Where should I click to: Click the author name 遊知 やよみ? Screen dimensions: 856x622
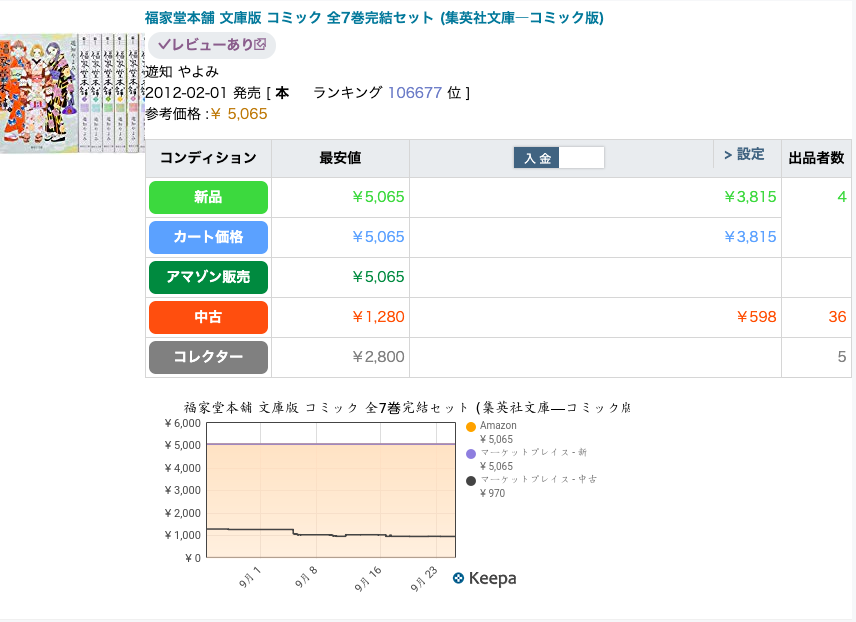[x=182, y=72]
